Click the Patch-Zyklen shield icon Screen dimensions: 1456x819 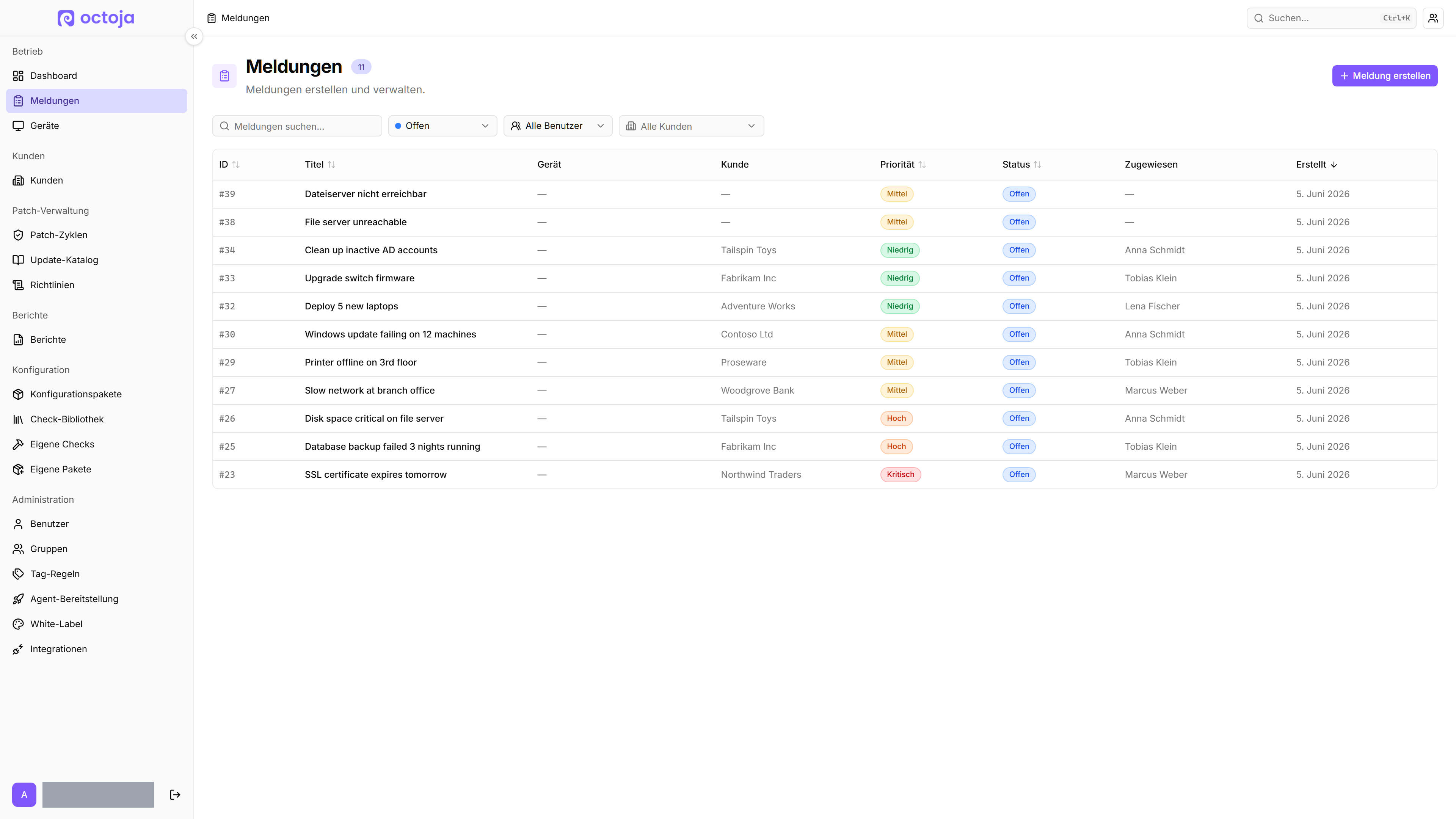click(18, 235)
